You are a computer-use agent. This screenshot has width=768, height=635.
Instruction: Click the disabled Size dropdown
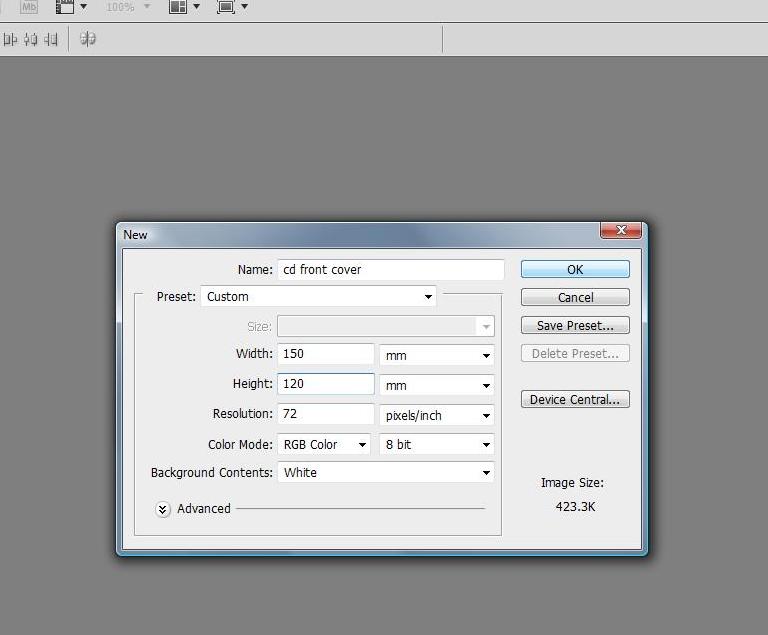385,326
